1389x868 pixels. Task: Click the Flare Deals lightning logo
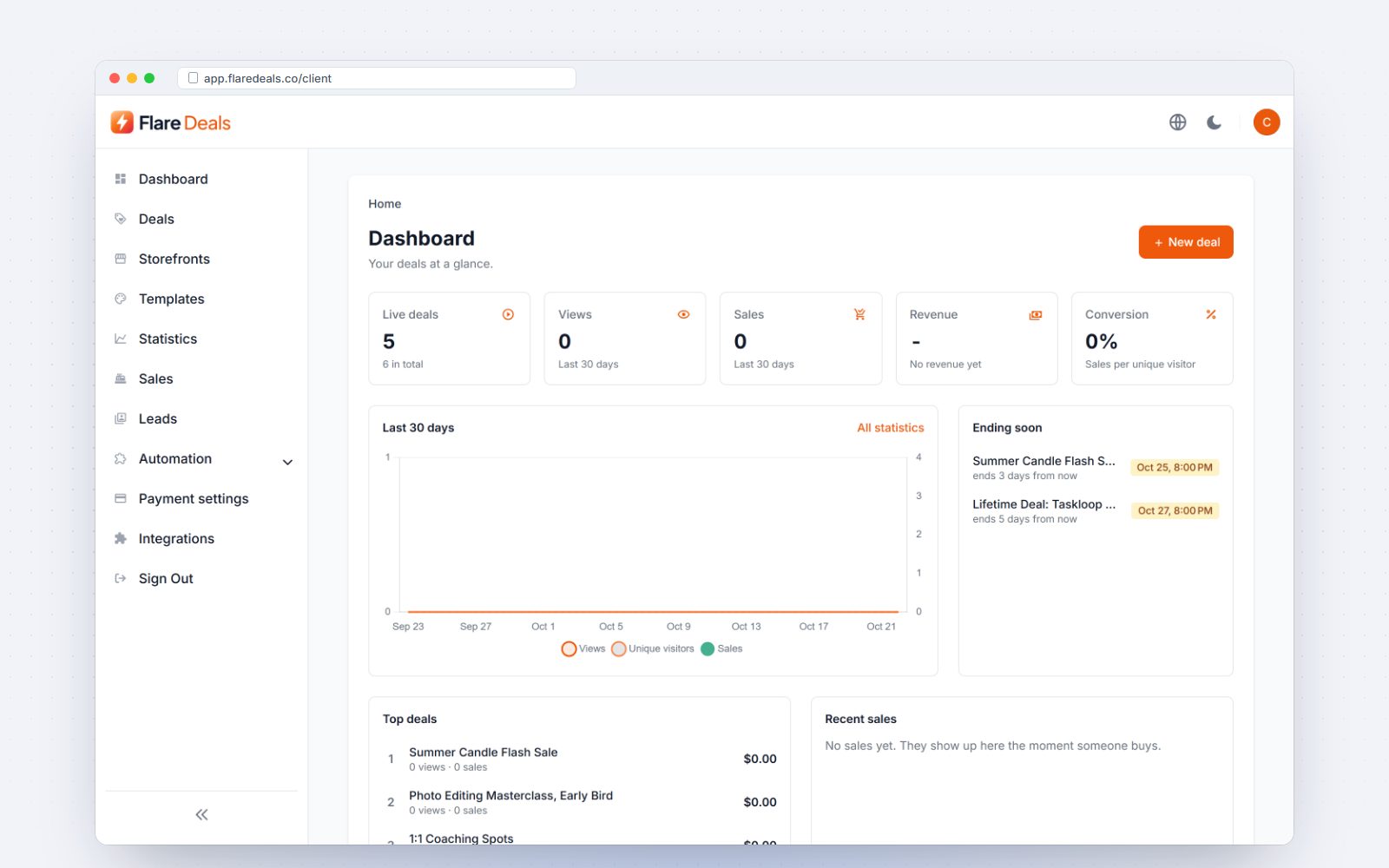122,122
